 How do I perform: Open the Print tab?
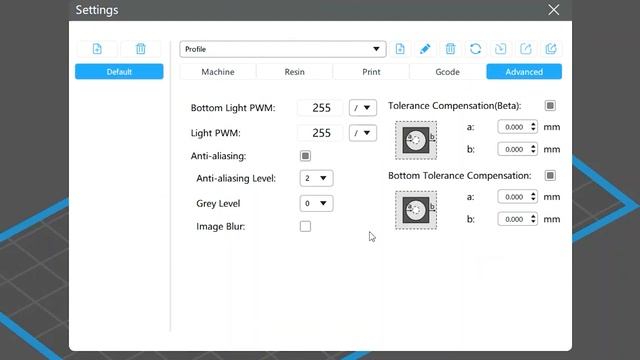[x=371, y=72]
